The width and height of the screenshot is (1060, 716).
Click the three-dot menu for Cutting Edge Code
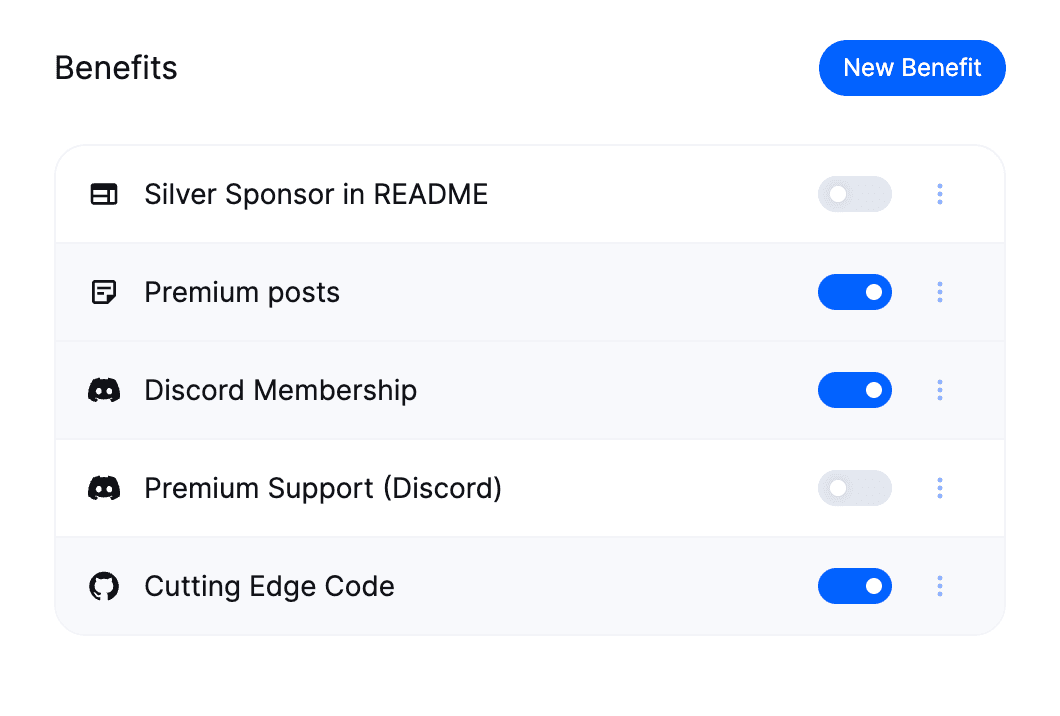click(x=940, y=586)
